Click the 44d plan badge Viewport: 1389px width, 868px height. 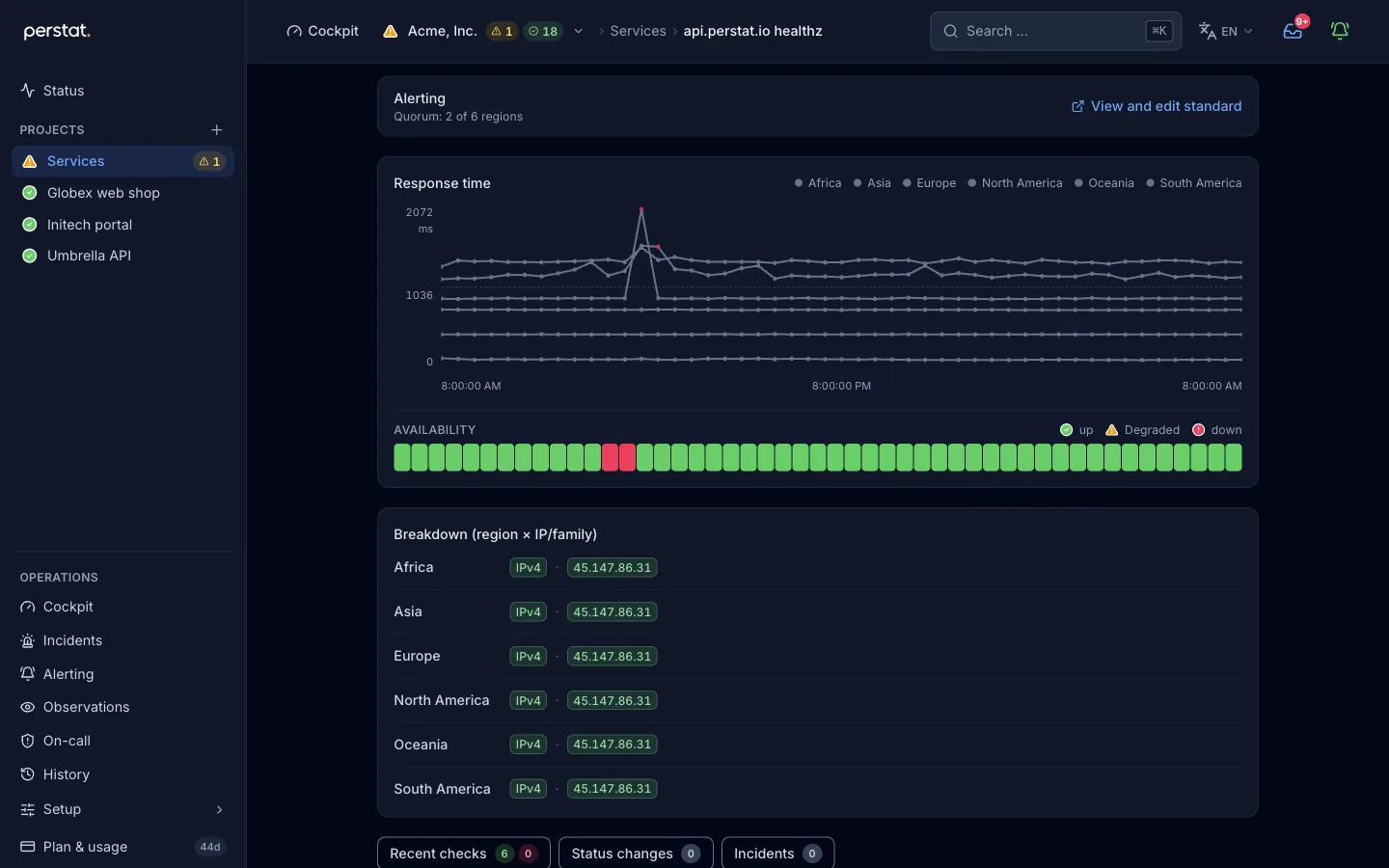tap(210, 847)
